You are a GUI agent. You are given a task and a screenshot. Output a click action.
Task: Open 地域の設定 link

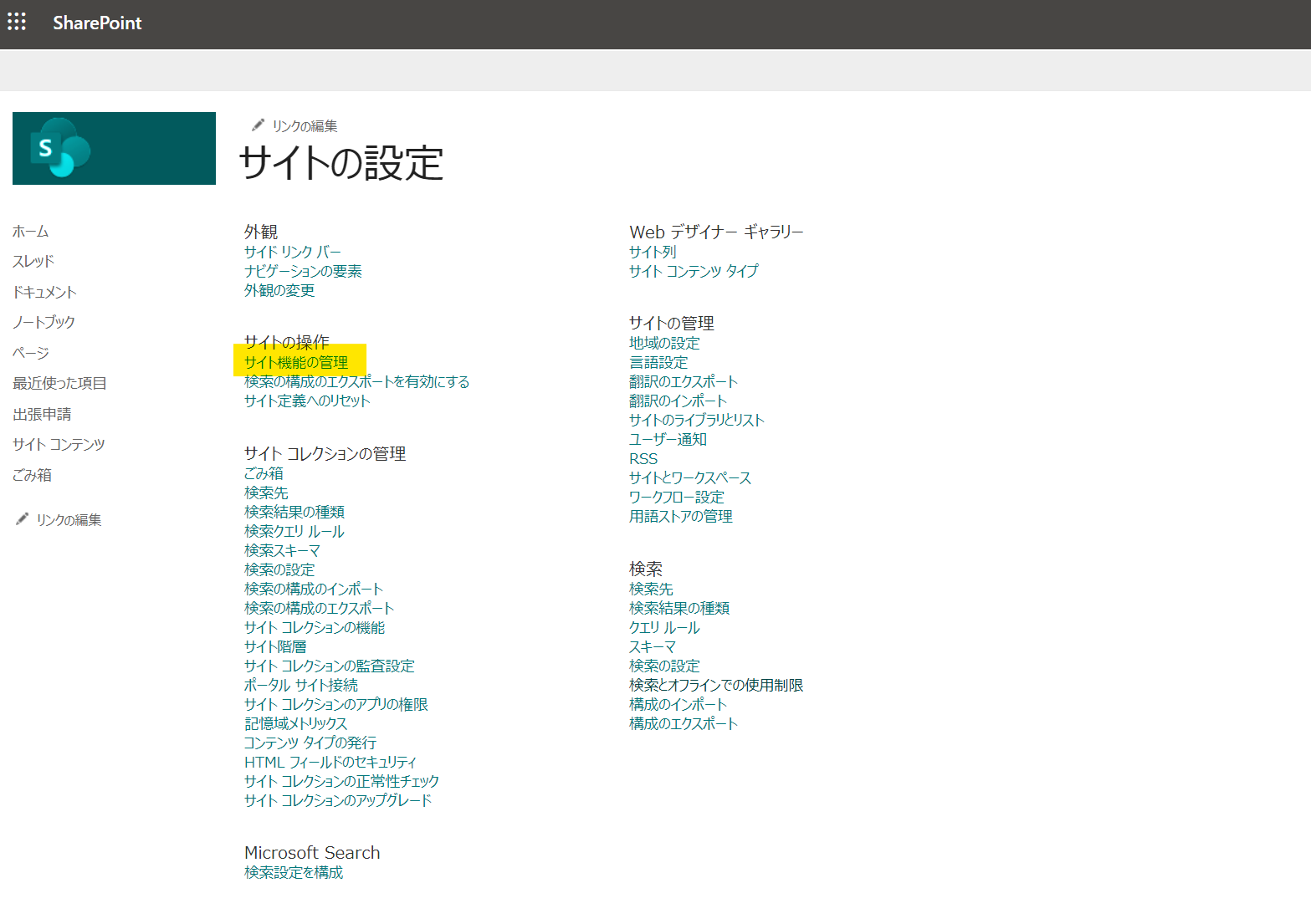(664, 343)
